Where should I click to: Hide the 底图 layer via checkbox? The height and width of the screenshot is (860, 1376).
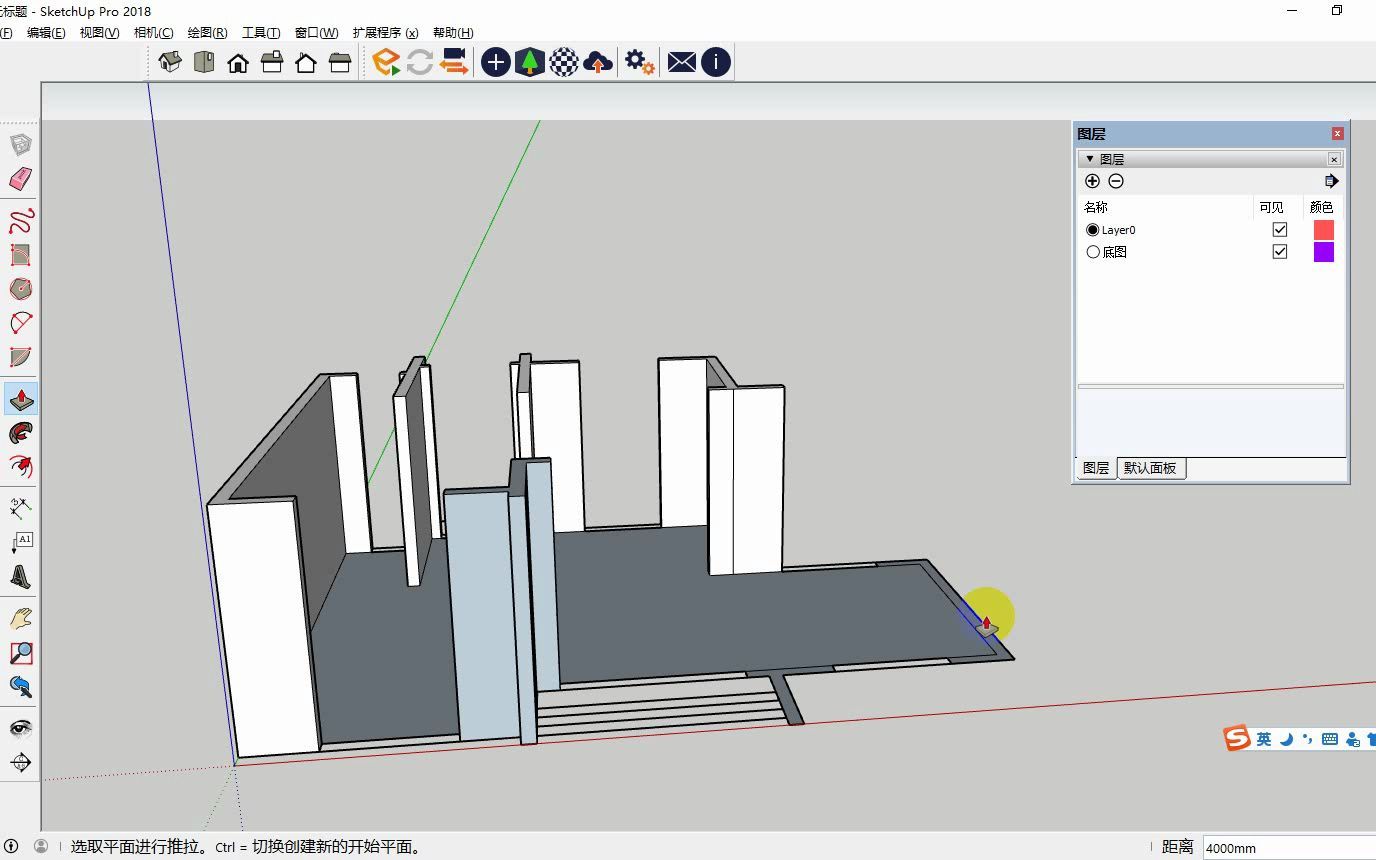[x=1279, y=252]
